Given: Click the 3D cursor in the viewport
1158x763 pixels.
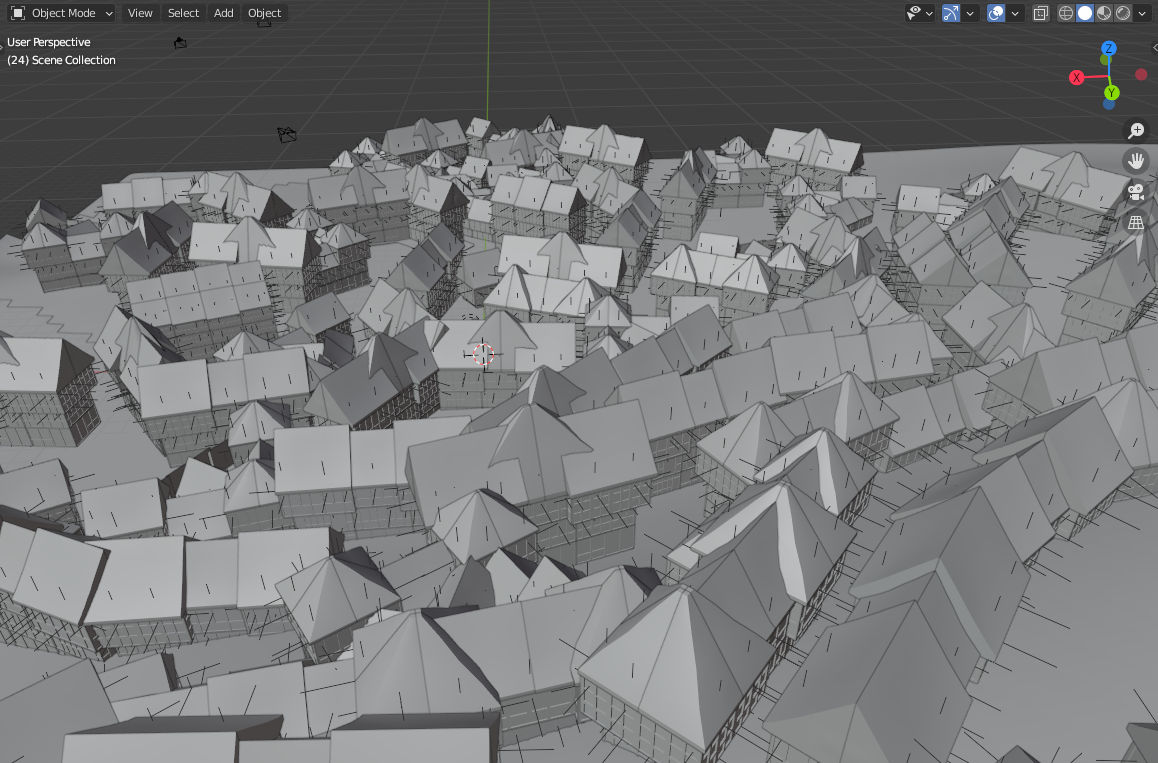Looking at the screenshot, I should click(483, 355).
